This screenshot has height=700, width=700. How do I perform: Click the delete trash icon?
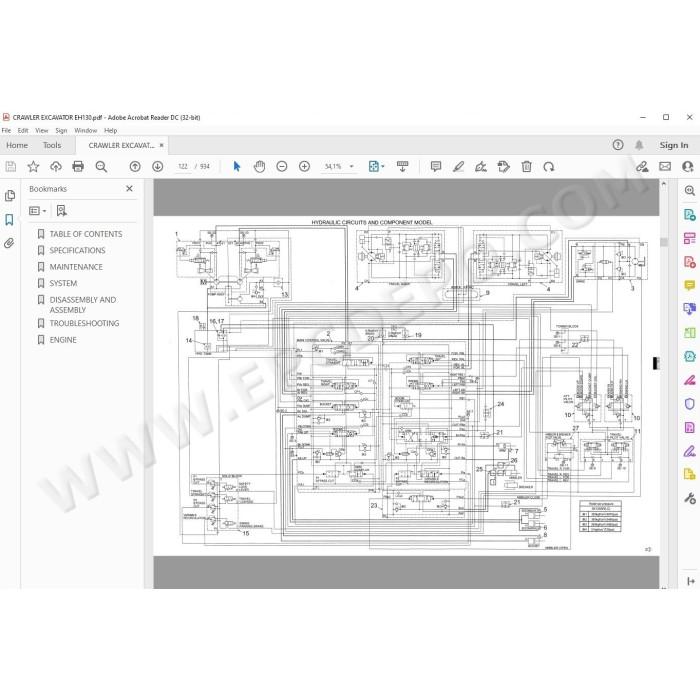(526, 167)
